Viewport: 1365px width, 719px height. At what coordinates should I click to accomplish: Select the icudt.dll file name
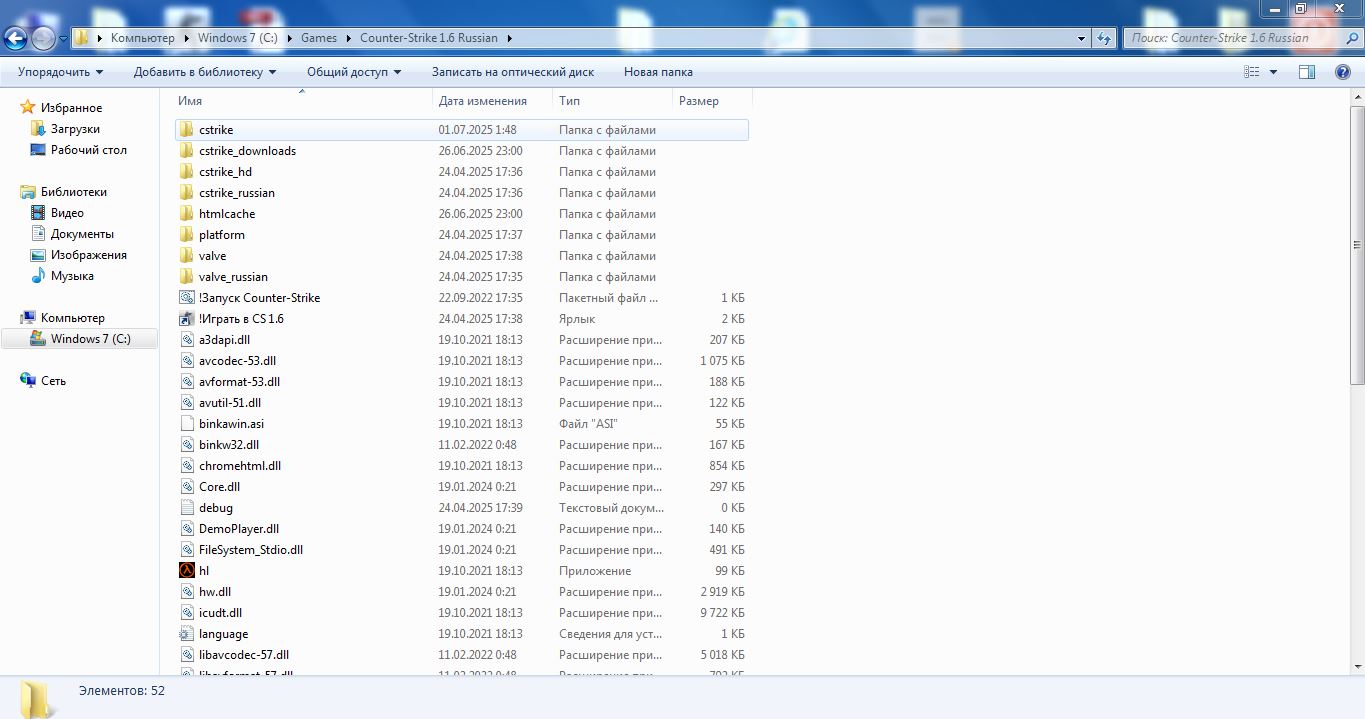point(220,613)
